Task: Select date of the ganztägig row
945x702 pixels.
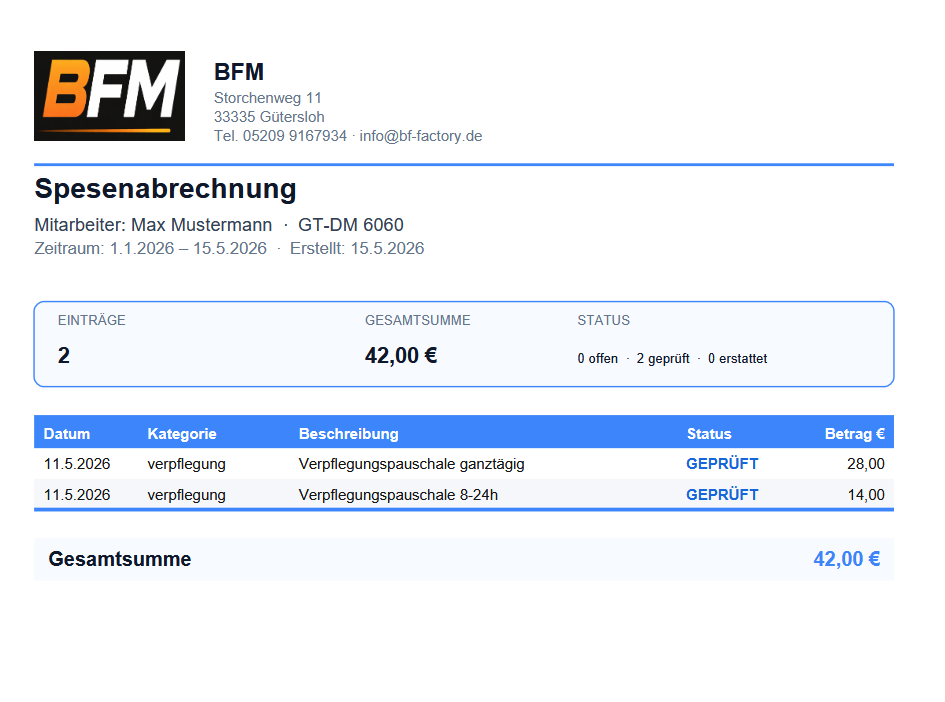Action: (77, 464)
